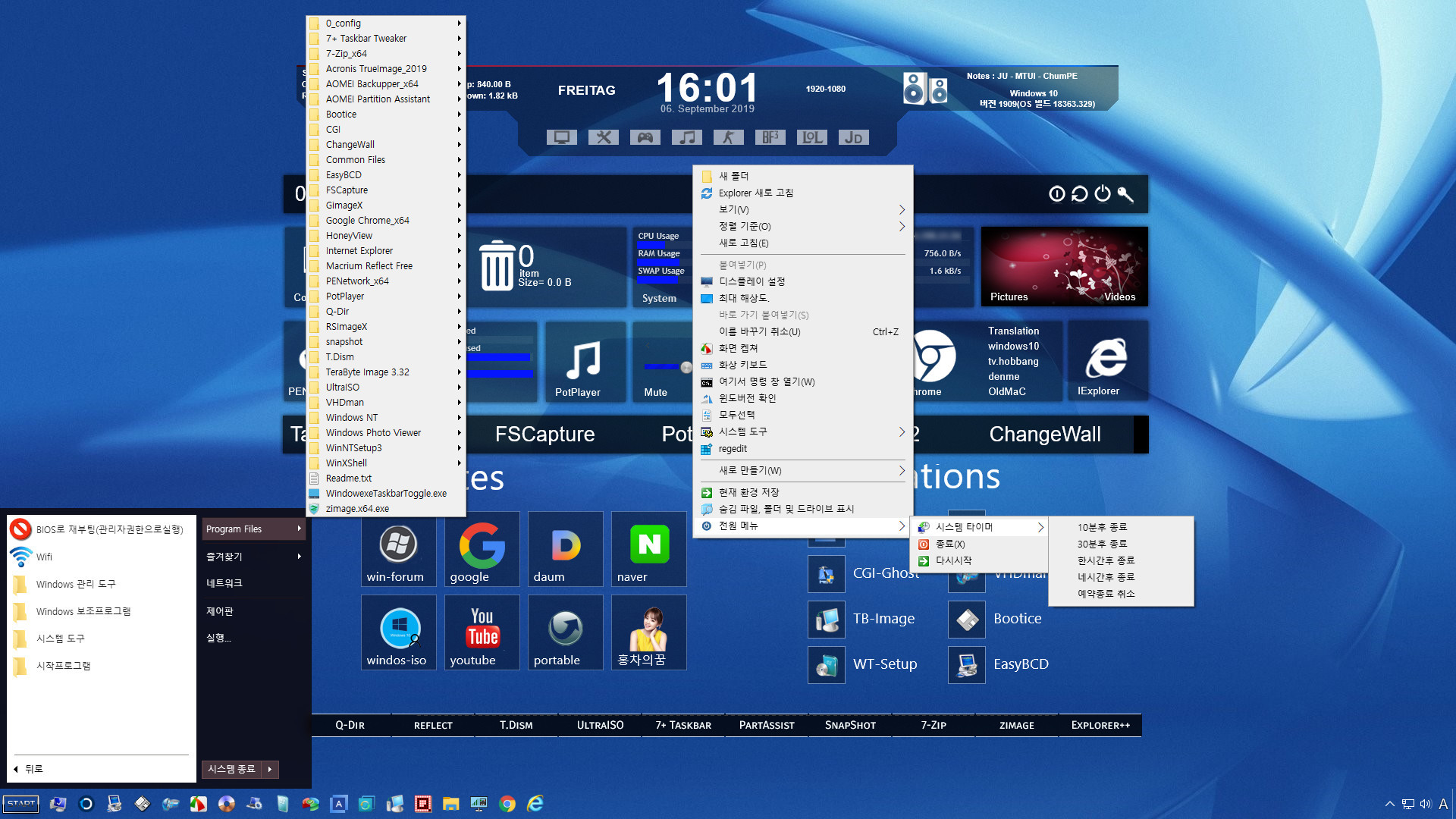This screenshot has height=819, width=1456.
Task: Click the volume speaker icon in the system tray
Action: pos(1426,804)
